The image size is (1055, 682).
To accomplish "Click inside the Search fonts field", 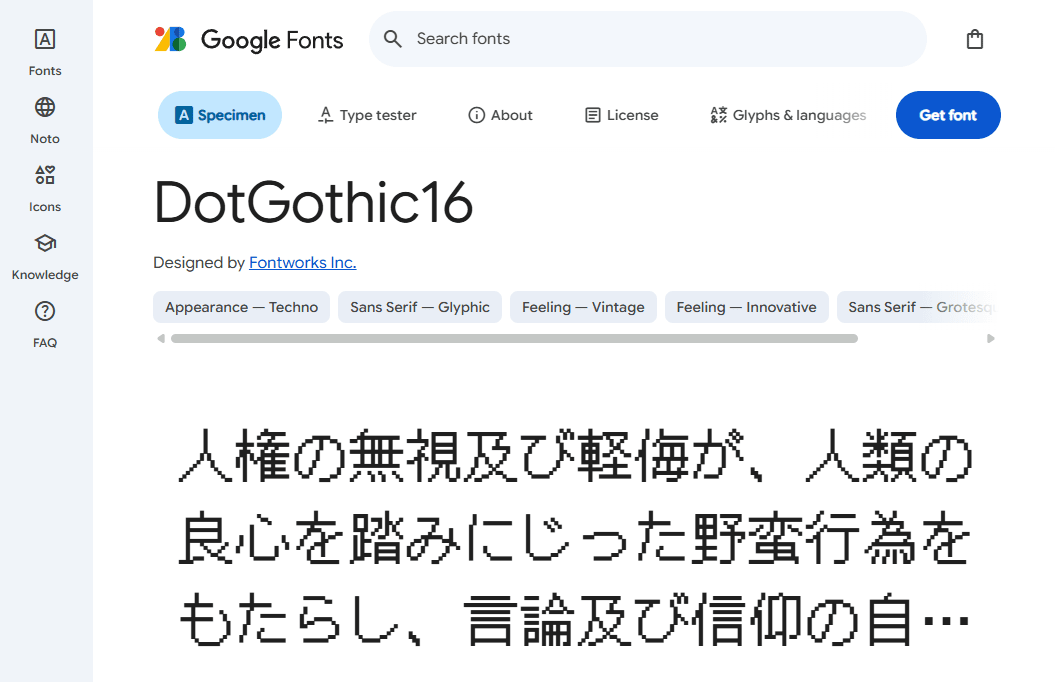I will [648, 39].
